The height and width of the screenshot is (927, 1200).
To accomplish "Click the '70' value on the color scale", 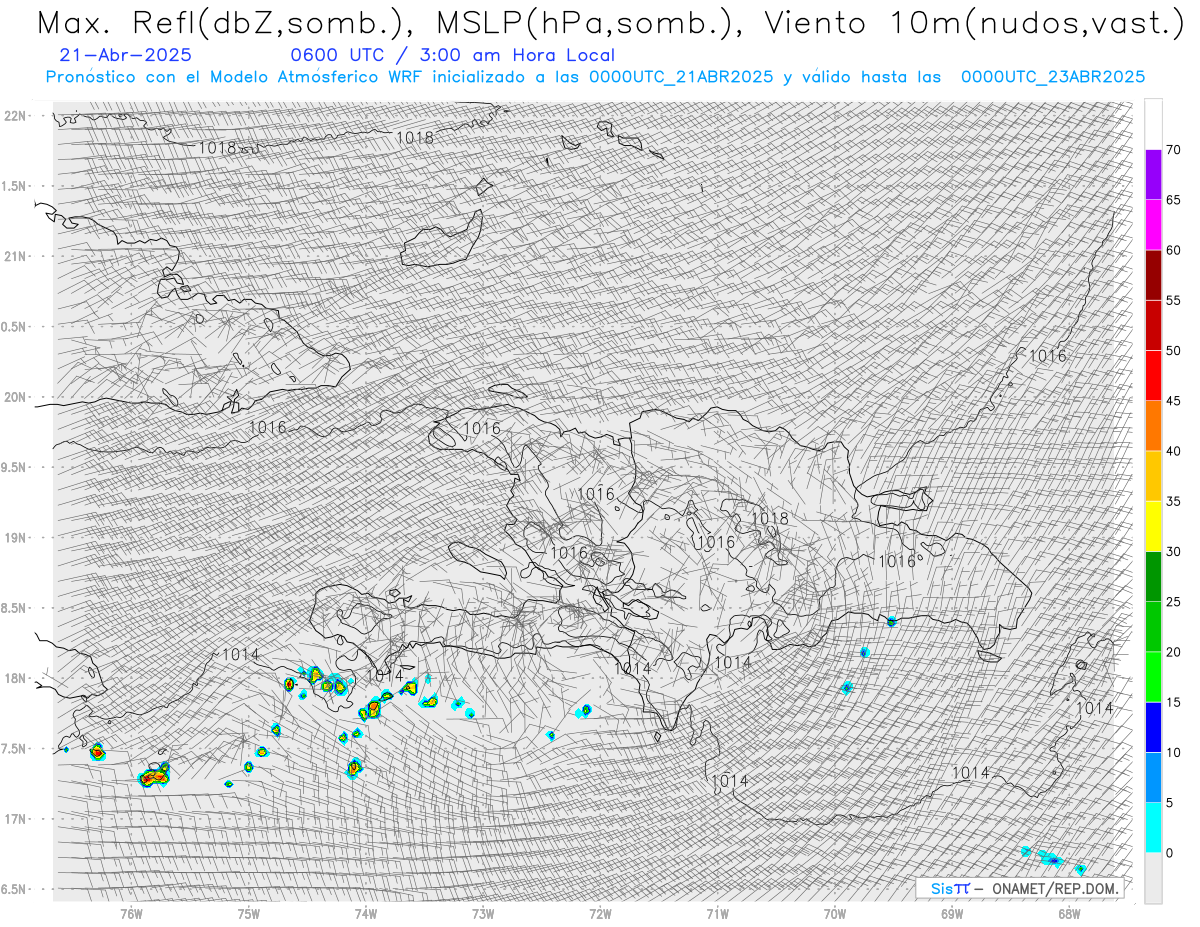I will (1173, 150).
